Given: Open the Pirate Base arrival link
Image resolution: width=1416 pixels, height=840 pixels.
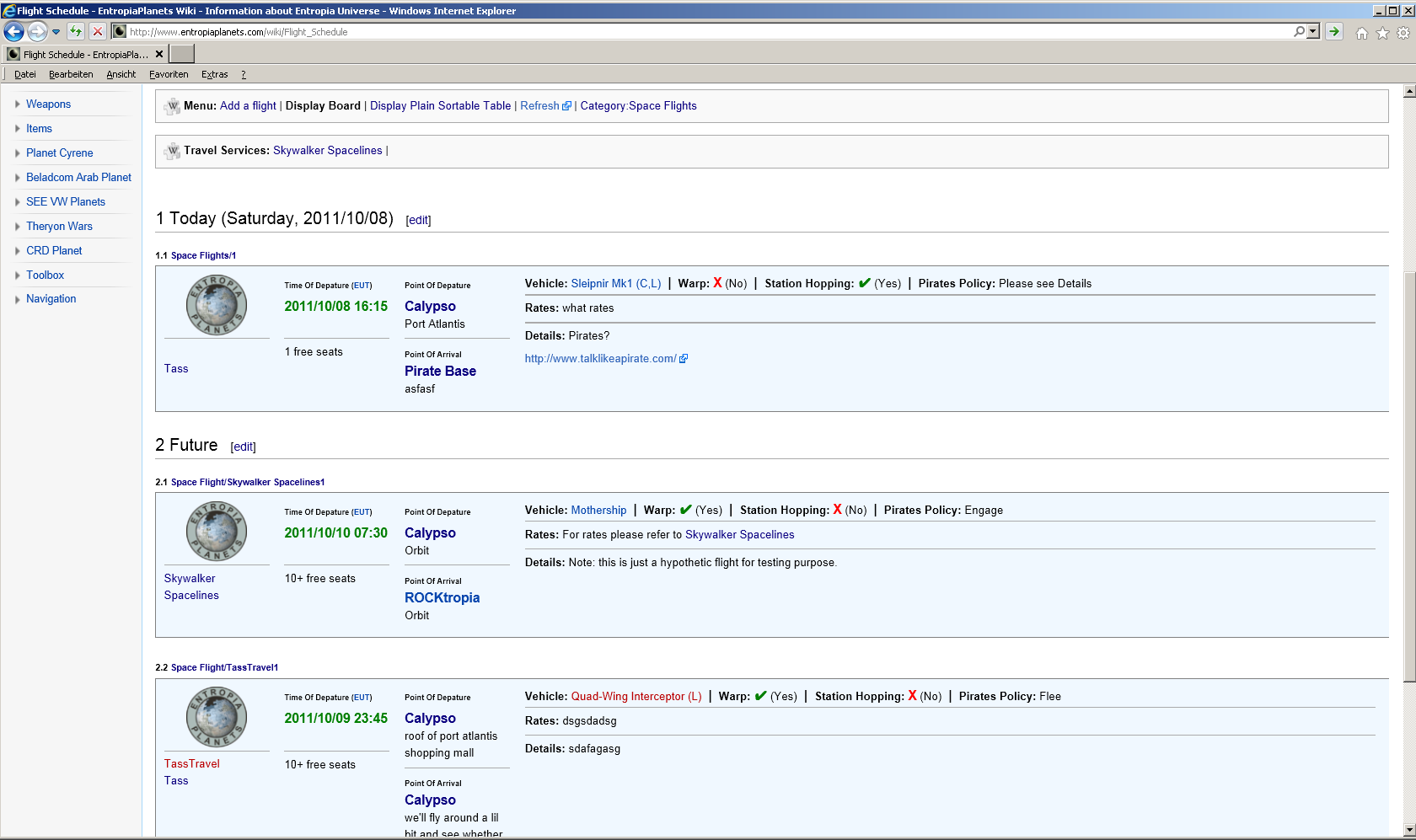Looking at the screenshot, I should coord(440,372).
